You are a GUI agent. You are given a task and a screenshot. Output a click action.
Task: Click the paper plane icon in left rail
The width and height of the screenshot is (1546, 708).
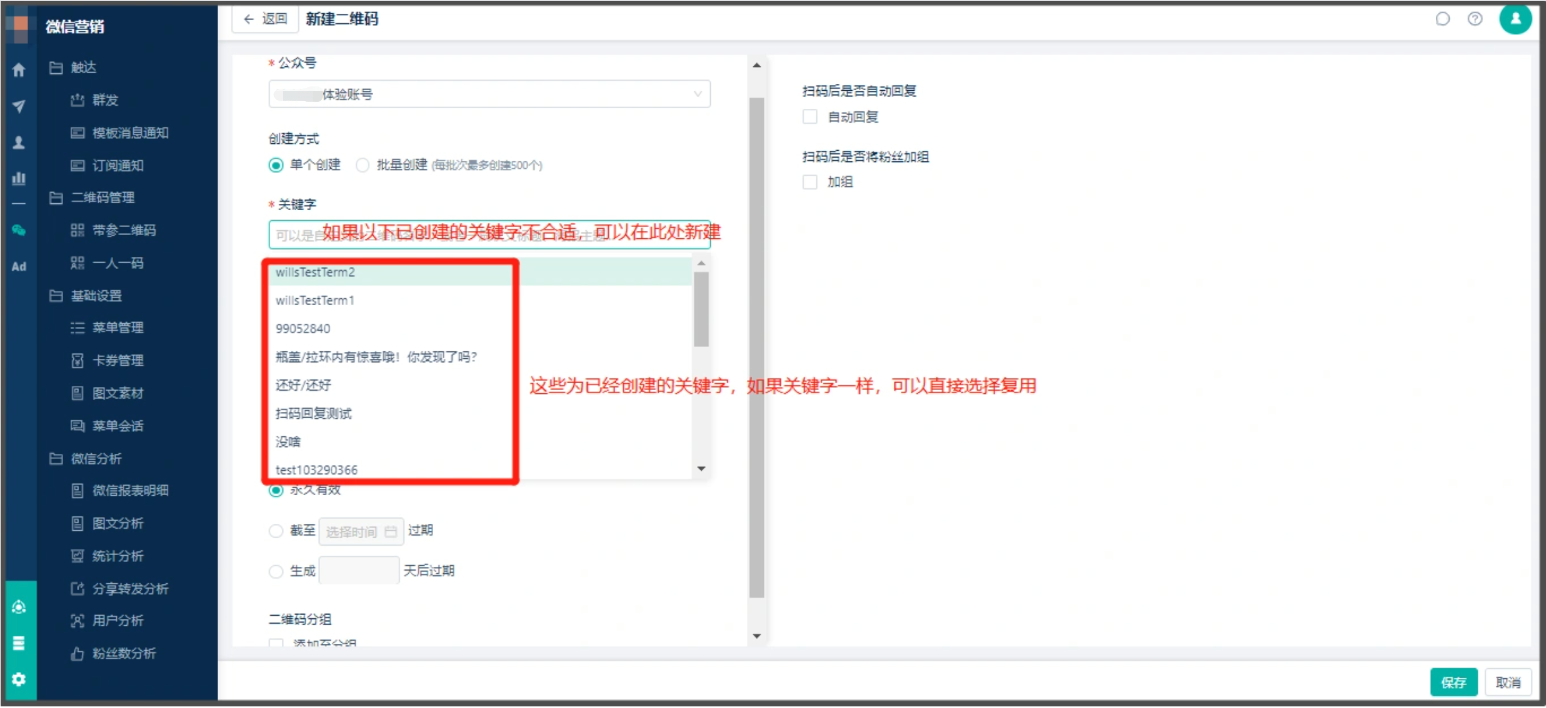(18, 107)
